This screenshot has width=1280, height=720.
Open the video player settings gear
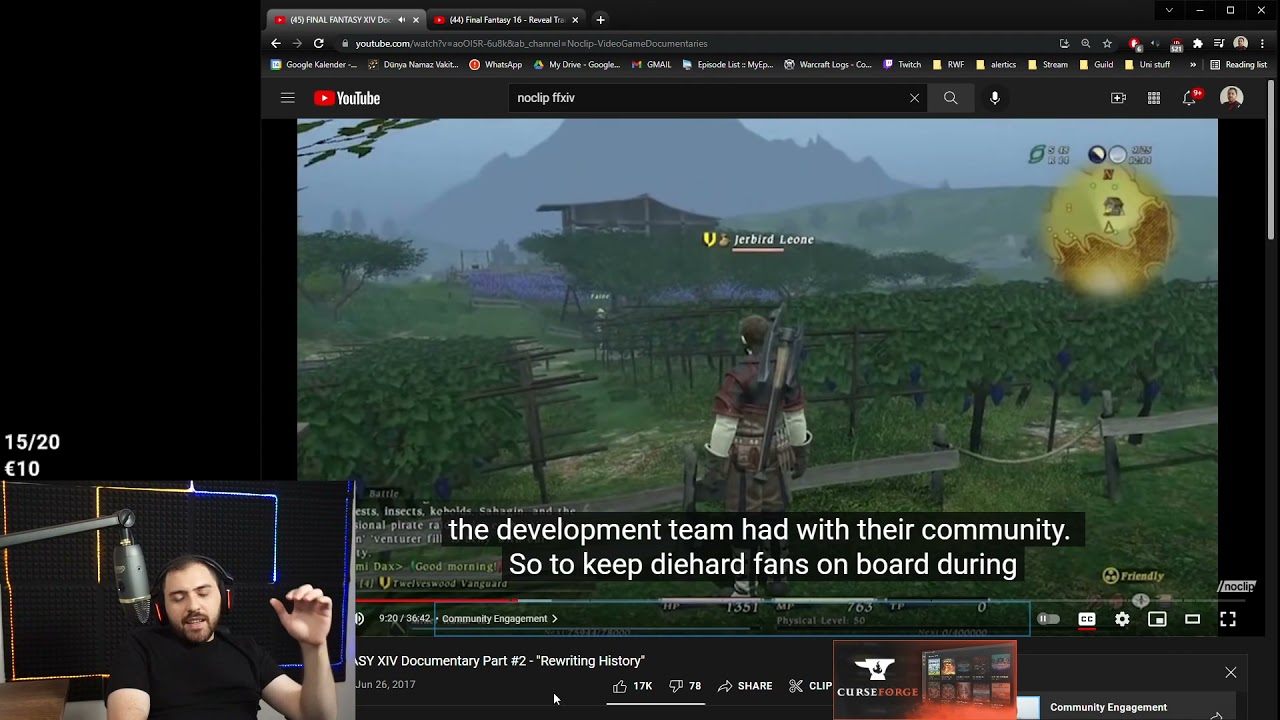(x=1122, y=619)
